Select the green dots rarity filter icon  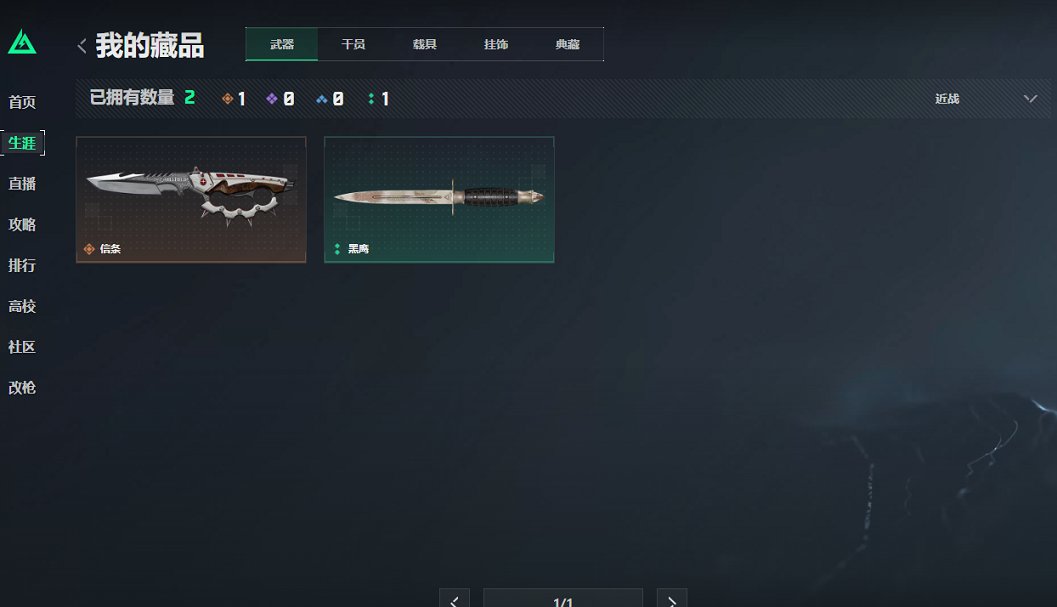tap(371, 99)
